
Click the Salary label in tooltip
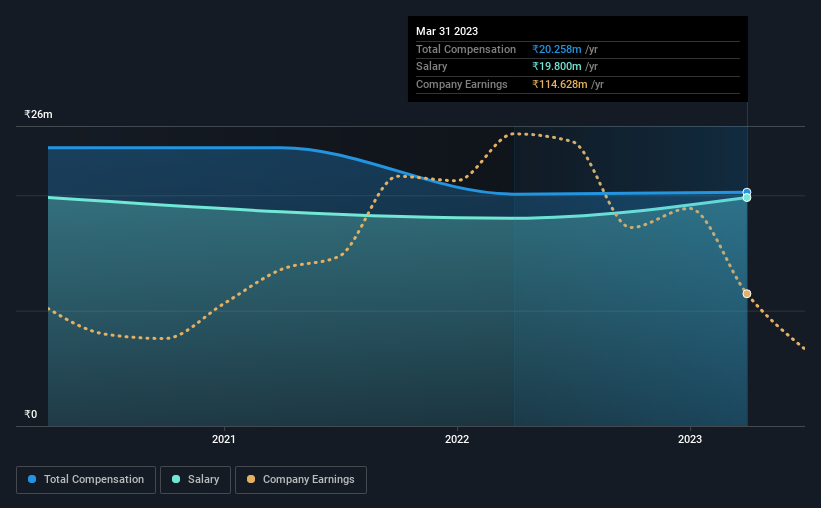(431, 67)
